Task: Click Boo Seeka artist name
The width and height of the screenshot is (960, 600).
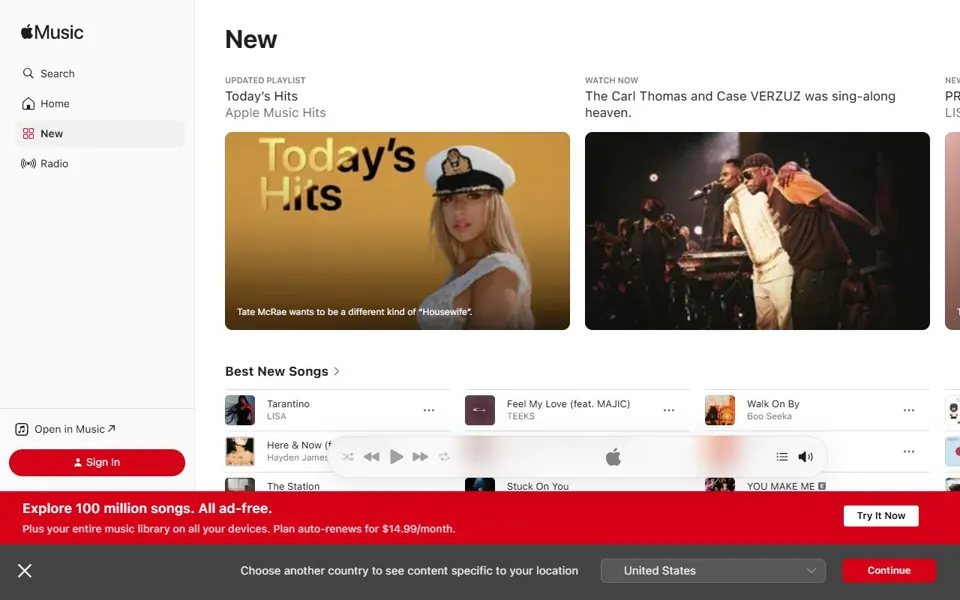Action: tap(770, 416)
